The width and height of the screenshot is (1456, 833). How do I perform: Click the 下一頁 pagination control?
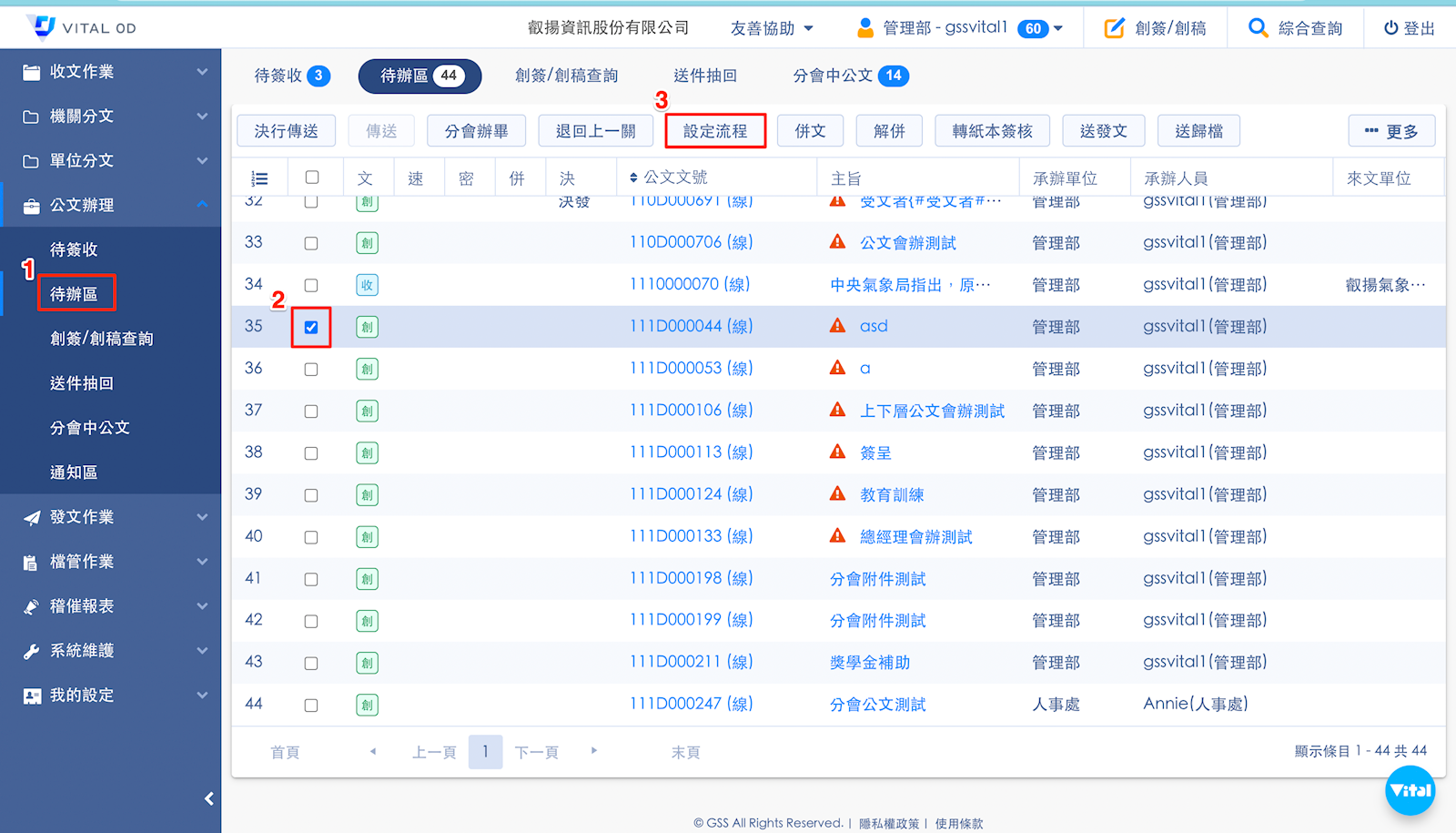point(536,752)
